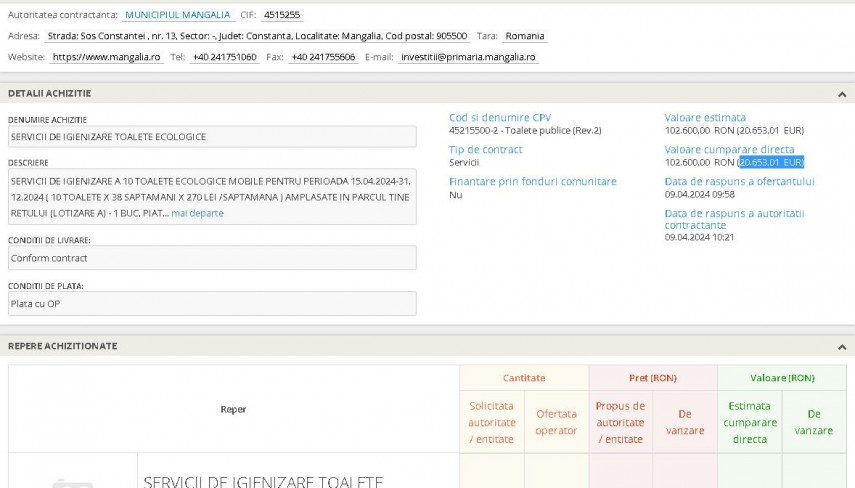855x488 pixels.
Task: Click the 'Pret (RON)' column group header
Action: pos(653,378)
